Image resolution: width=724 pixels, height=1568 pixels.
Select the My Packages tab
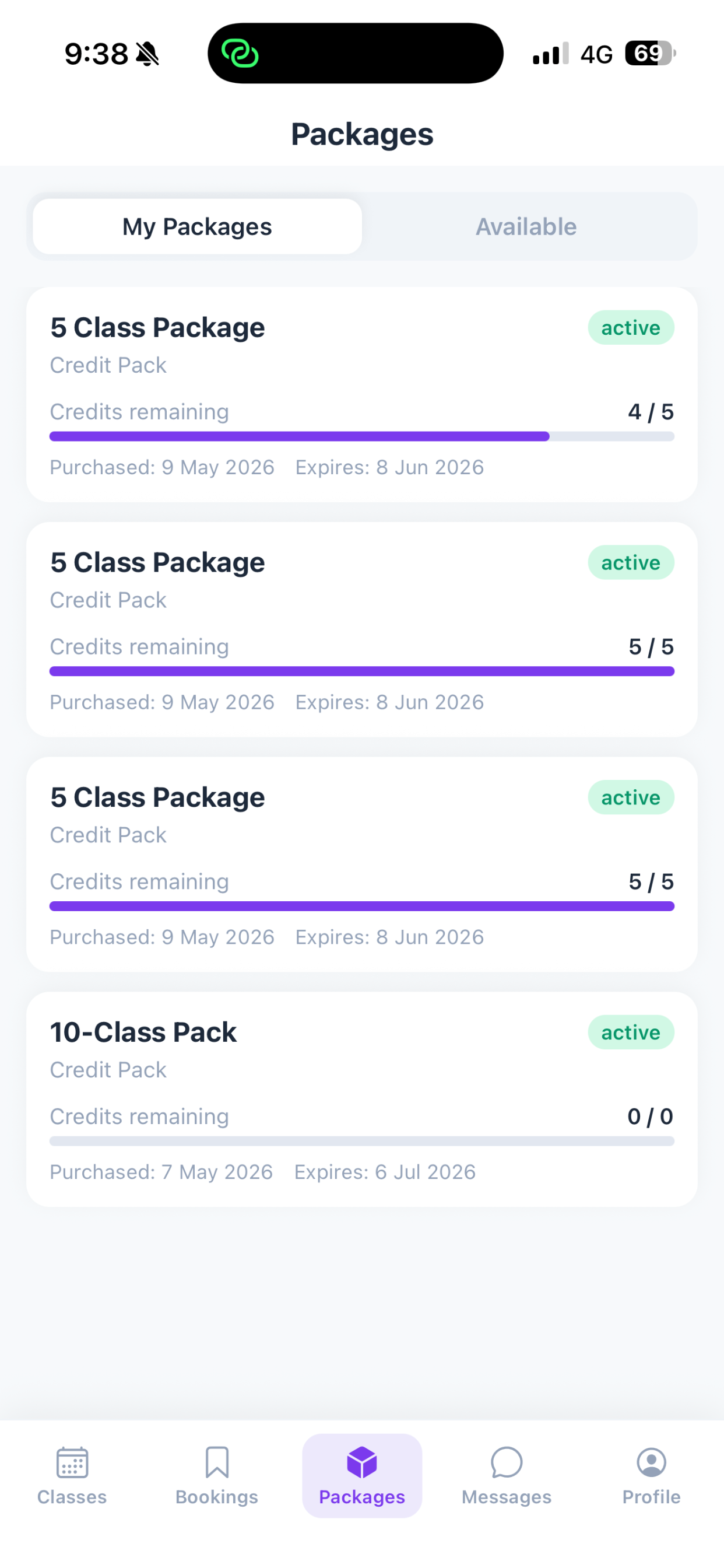[197, 226]
